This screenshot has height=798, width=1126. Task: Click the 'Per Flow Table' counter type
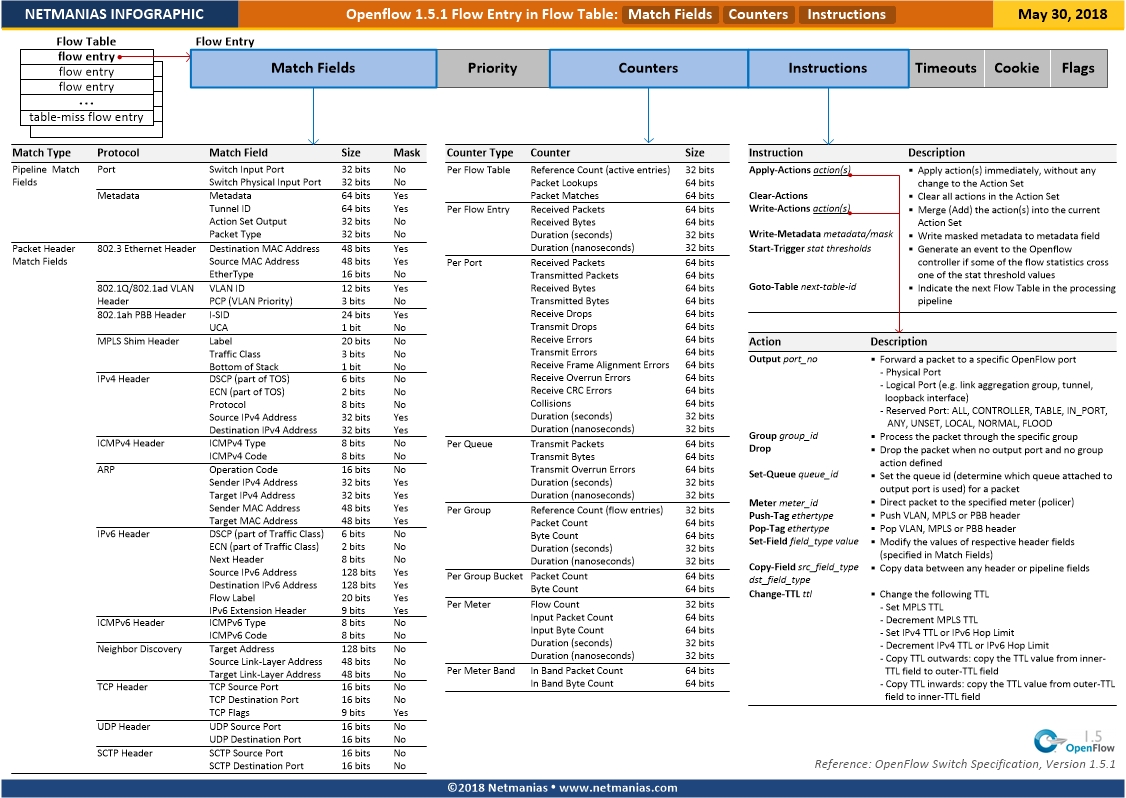478,170
